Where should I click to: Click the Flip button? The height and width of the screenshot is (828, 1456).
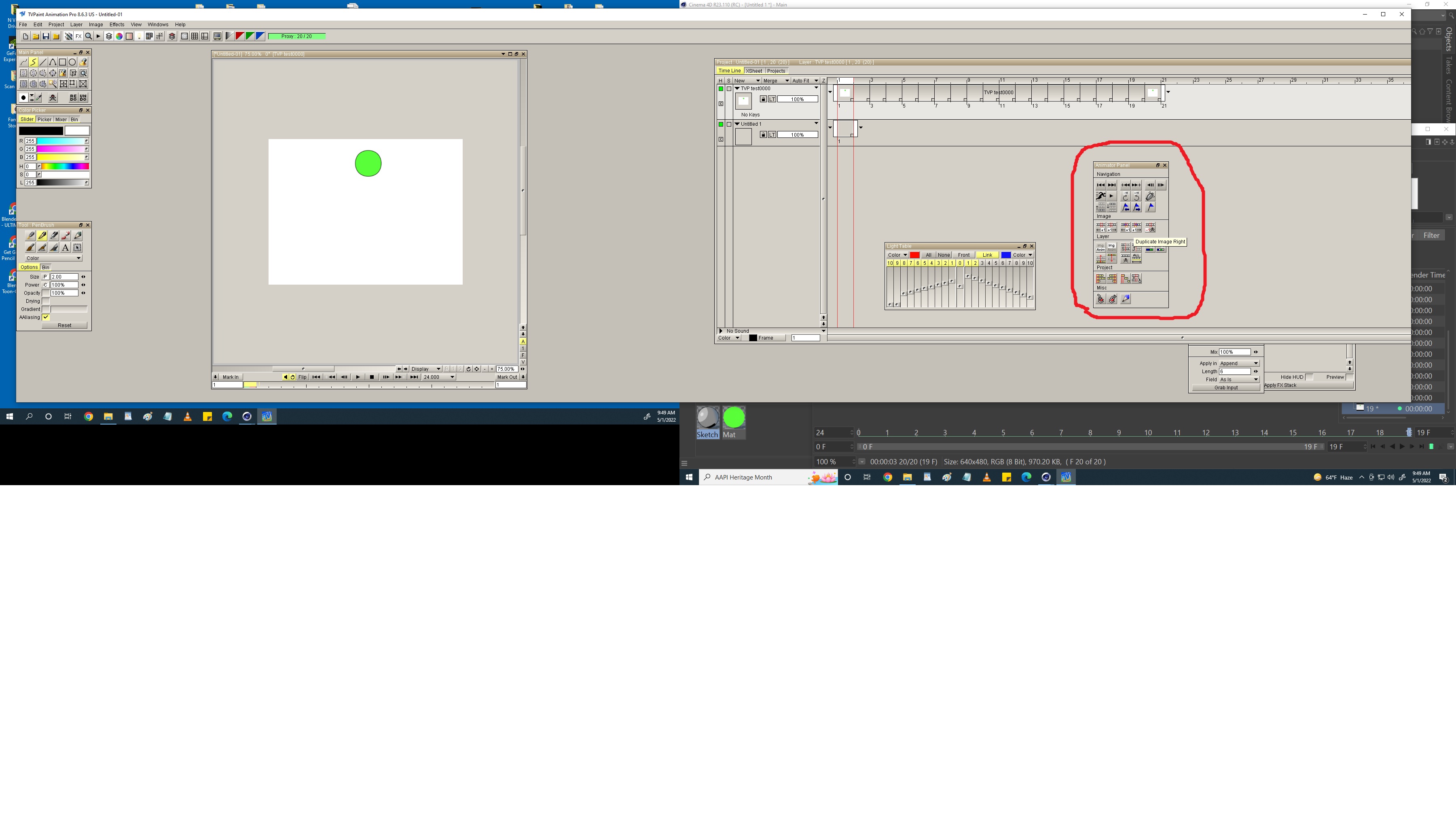(303, 377)
